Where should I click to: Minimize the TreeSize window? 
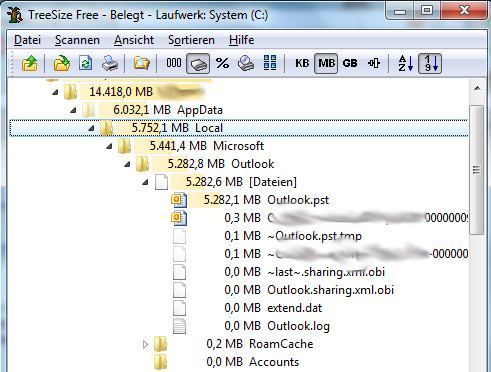(x=400, y=10)
